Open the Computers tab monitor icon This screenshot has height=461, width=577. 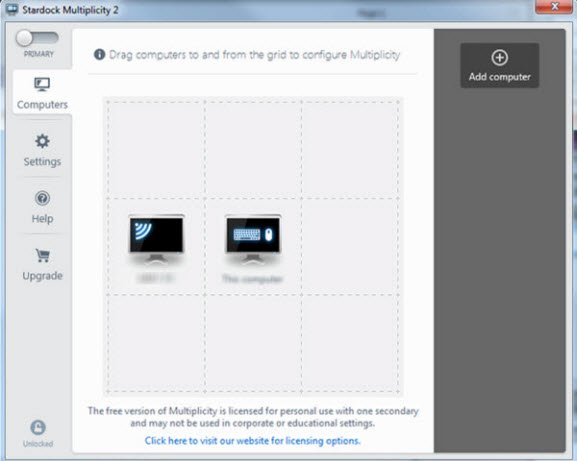tap(42, 84)
